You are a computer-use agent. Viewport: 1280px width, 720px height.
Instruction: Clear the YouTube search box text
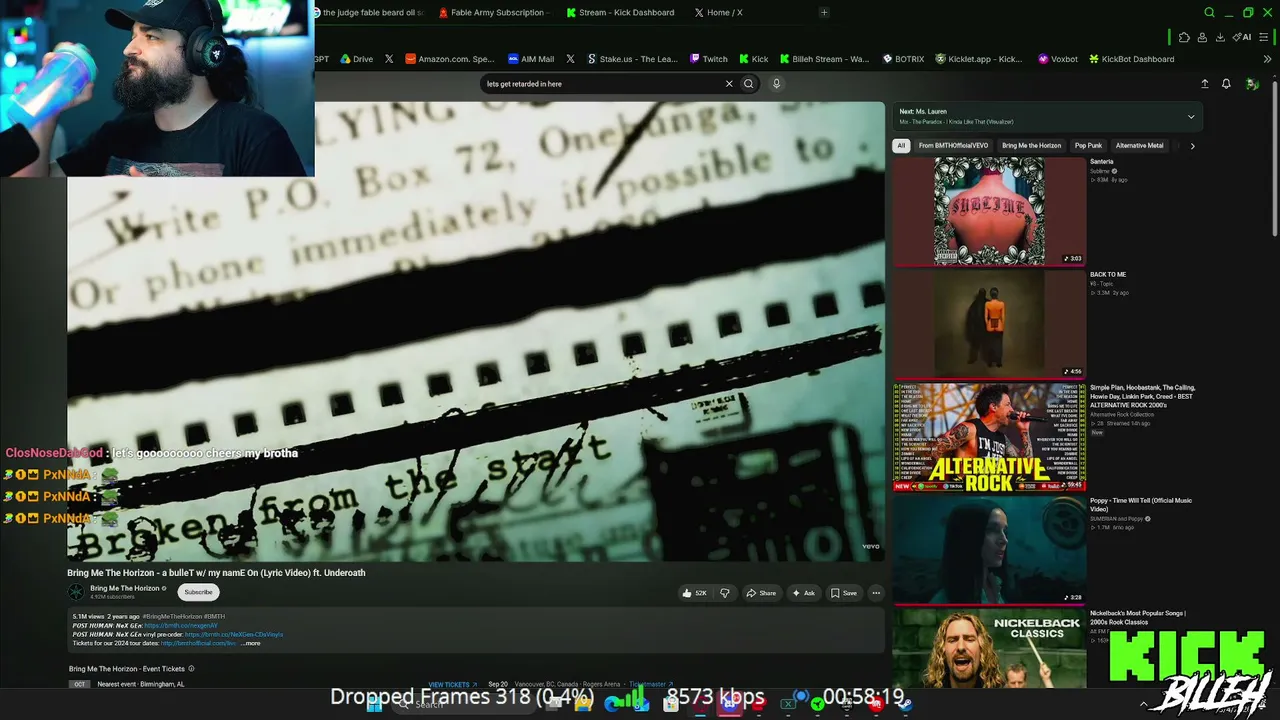pyautogui.click(x=729, y=84)
